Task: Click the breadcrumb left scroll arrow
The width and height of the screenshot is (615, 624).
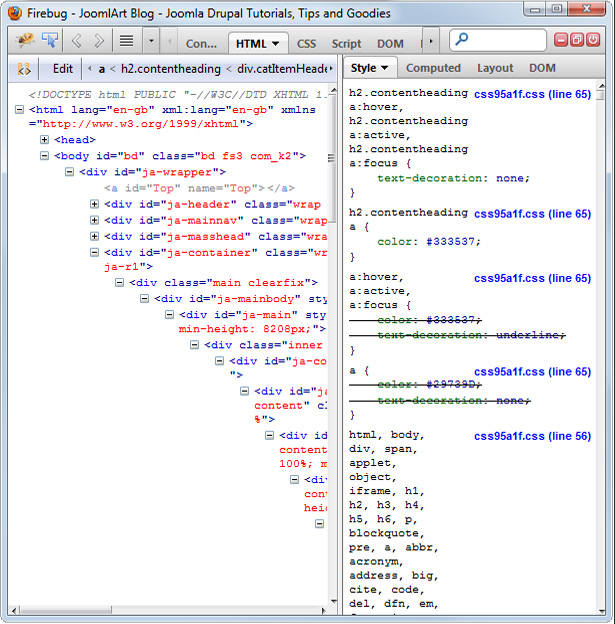Action: click(x=90, y=69)
